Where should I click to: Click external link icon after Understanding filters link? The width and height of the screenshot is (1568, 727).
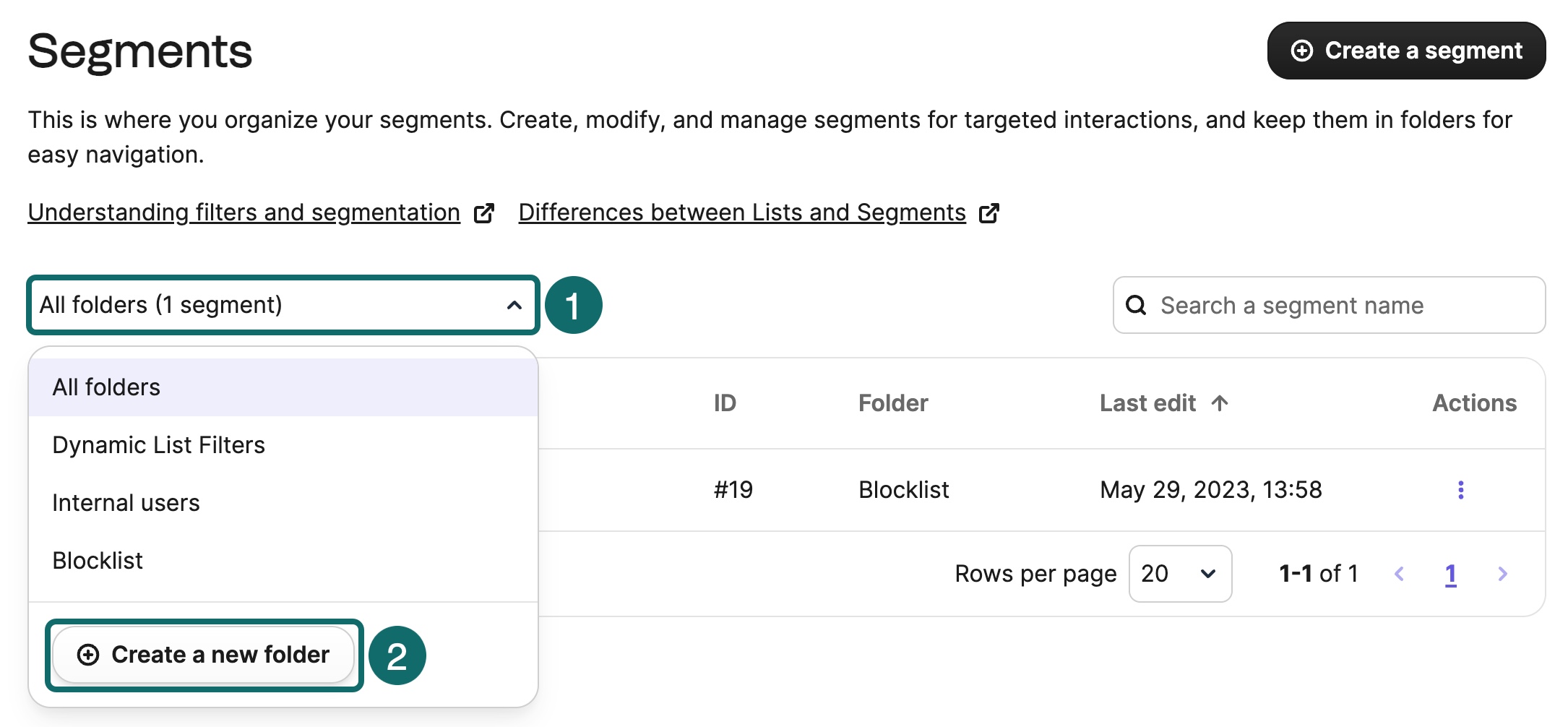(483, 213)
